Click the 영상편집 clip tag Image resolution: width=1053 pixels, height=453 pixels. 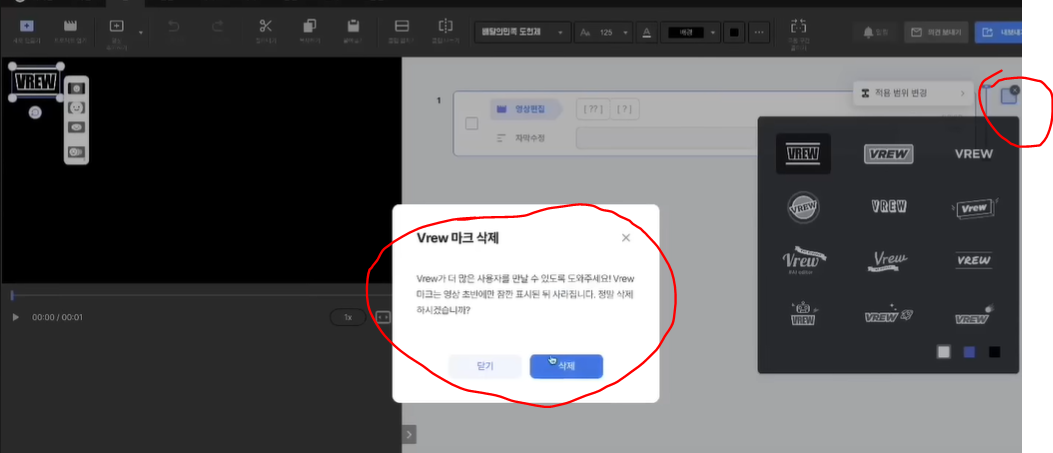point(524,109)
